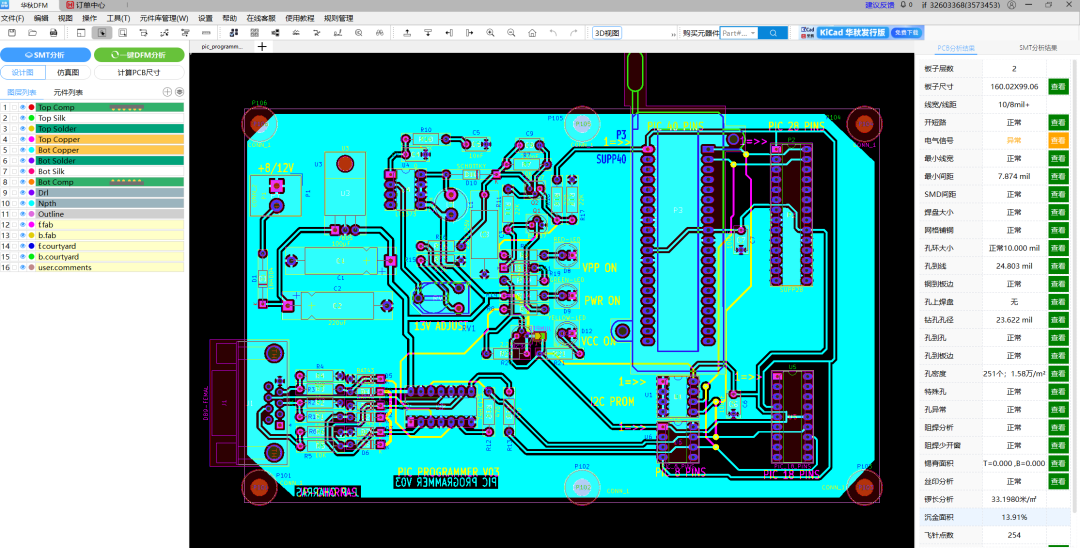Open the 文件(F) menu
The width and height of the screenshot is (1080, 548).
[x=12, y=19]
